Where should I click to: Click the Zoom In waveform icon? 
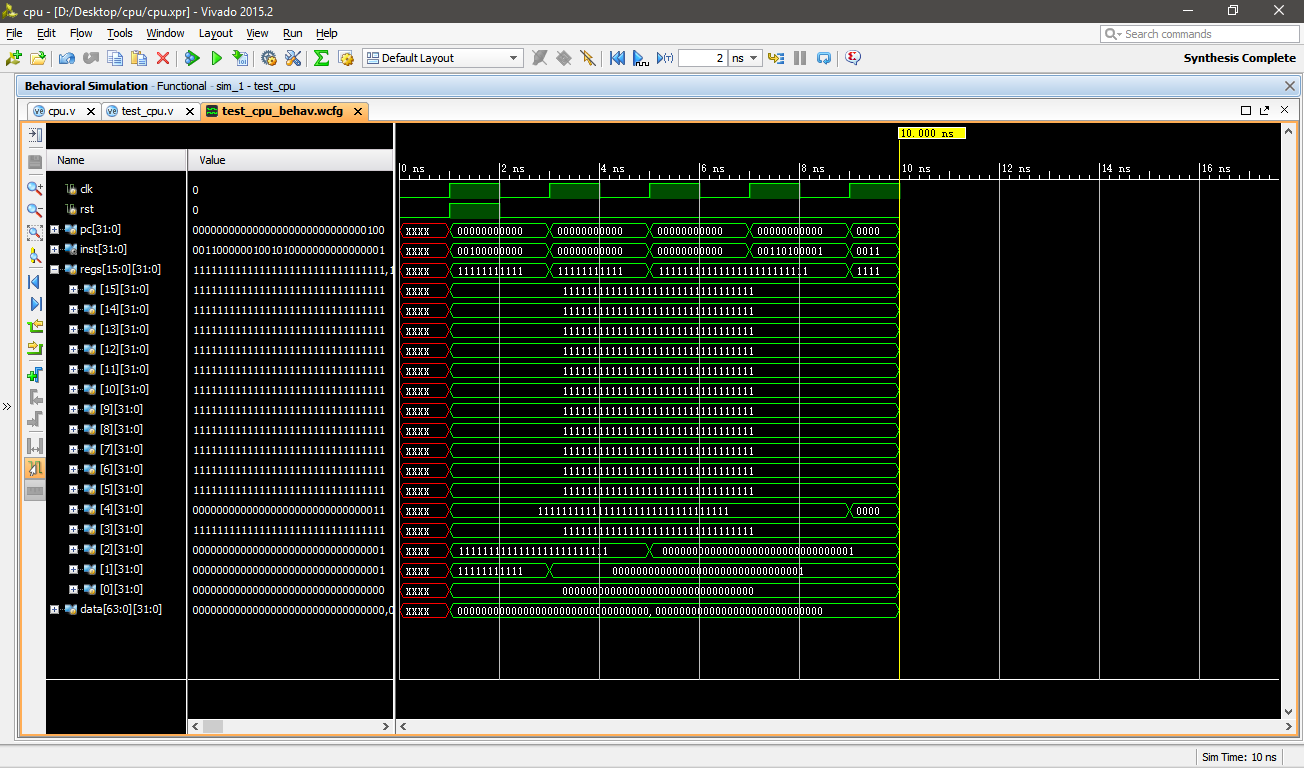(35, 187)
